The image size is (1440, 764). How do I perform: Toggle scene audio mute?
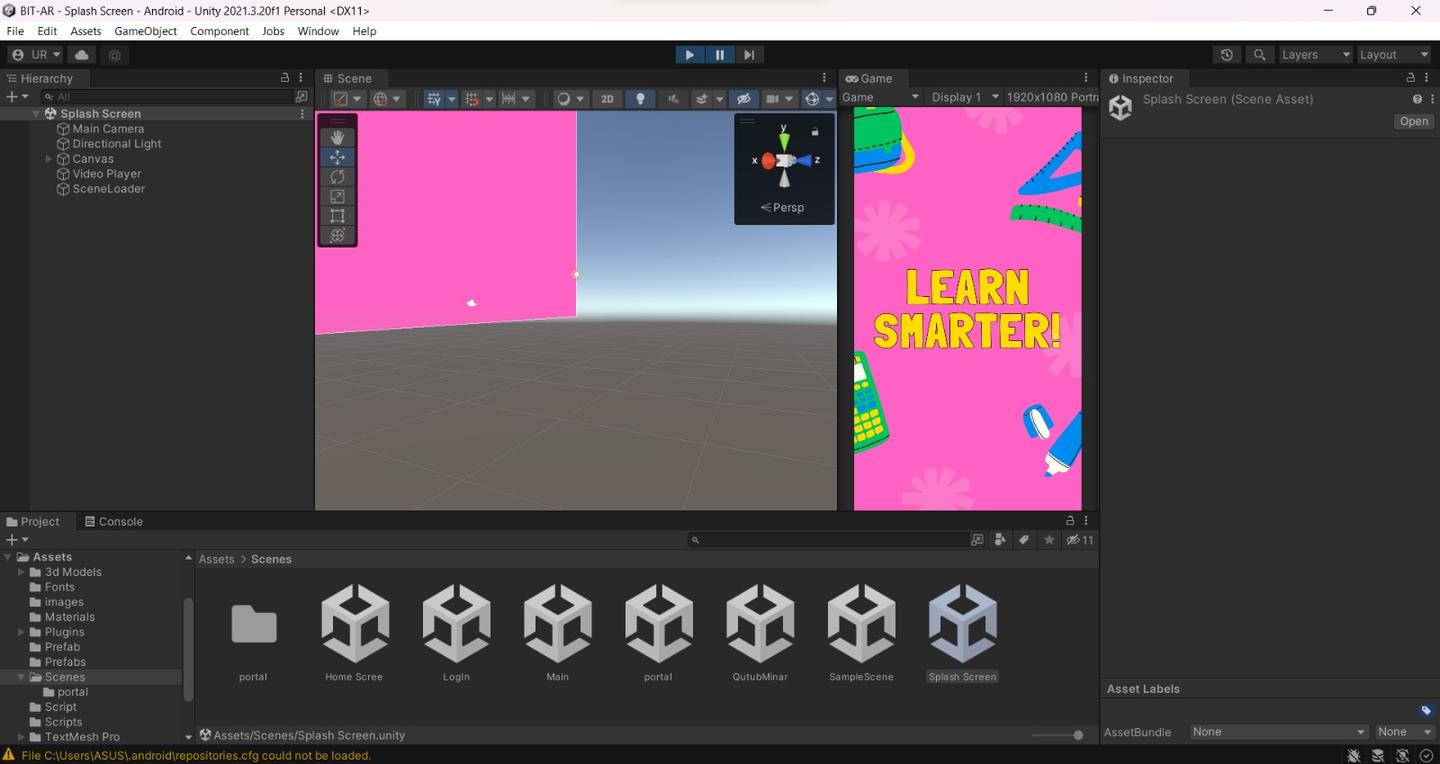pos(673,98)
